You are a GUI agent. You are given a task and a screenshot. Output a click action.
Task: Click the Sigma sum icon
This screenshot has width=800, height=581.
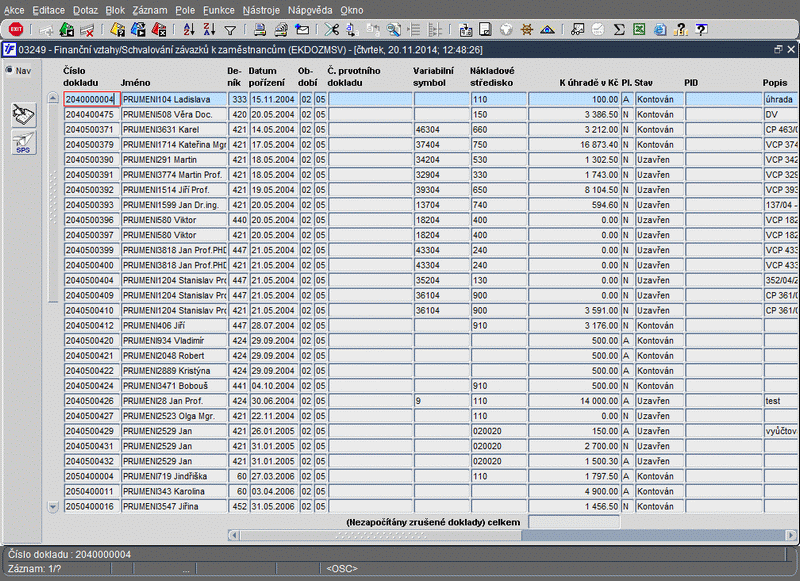tap(619, 30)
